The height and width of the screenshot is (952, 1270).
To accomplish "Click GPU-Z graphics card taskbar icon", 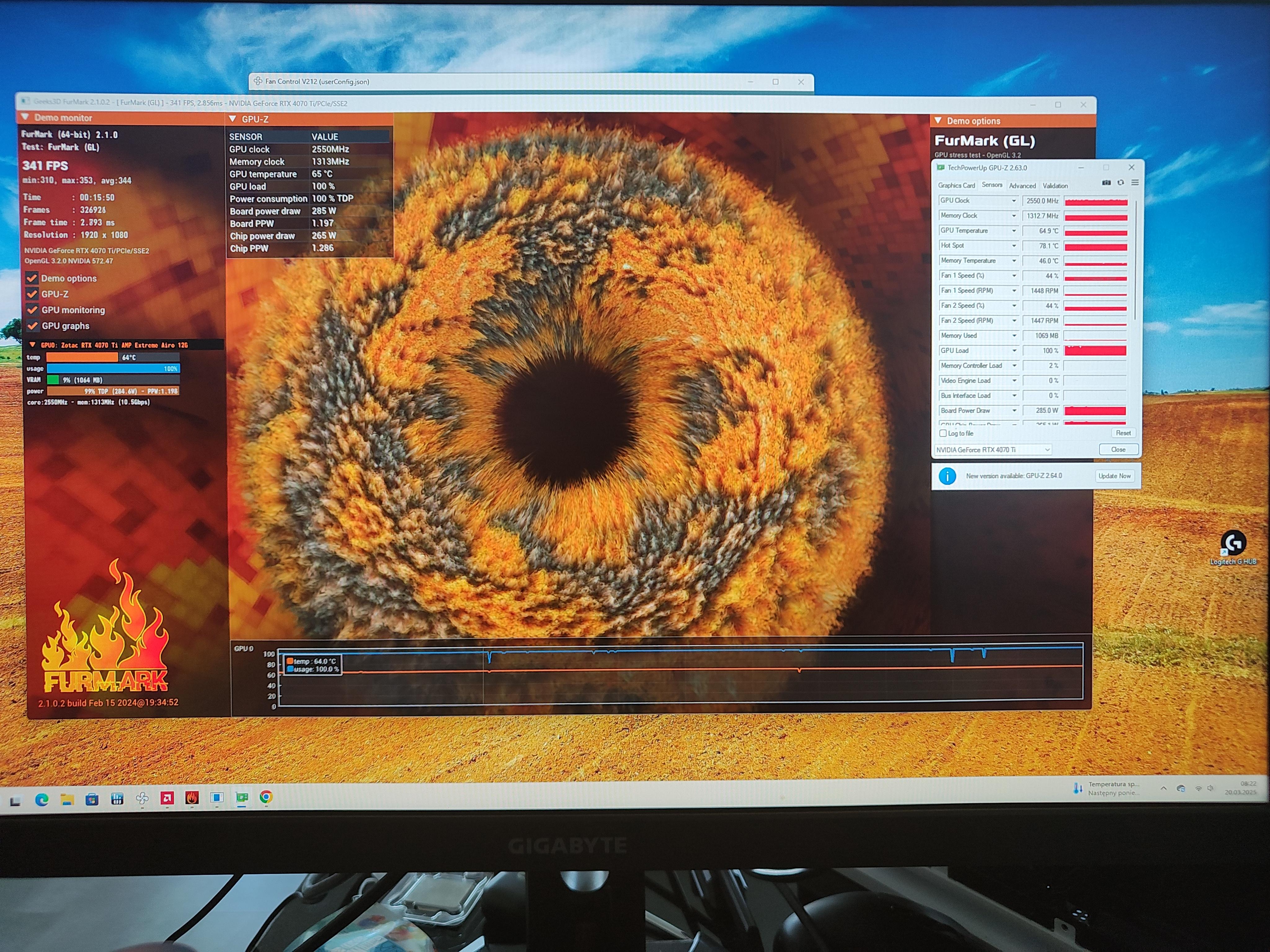I will point(242,797).
